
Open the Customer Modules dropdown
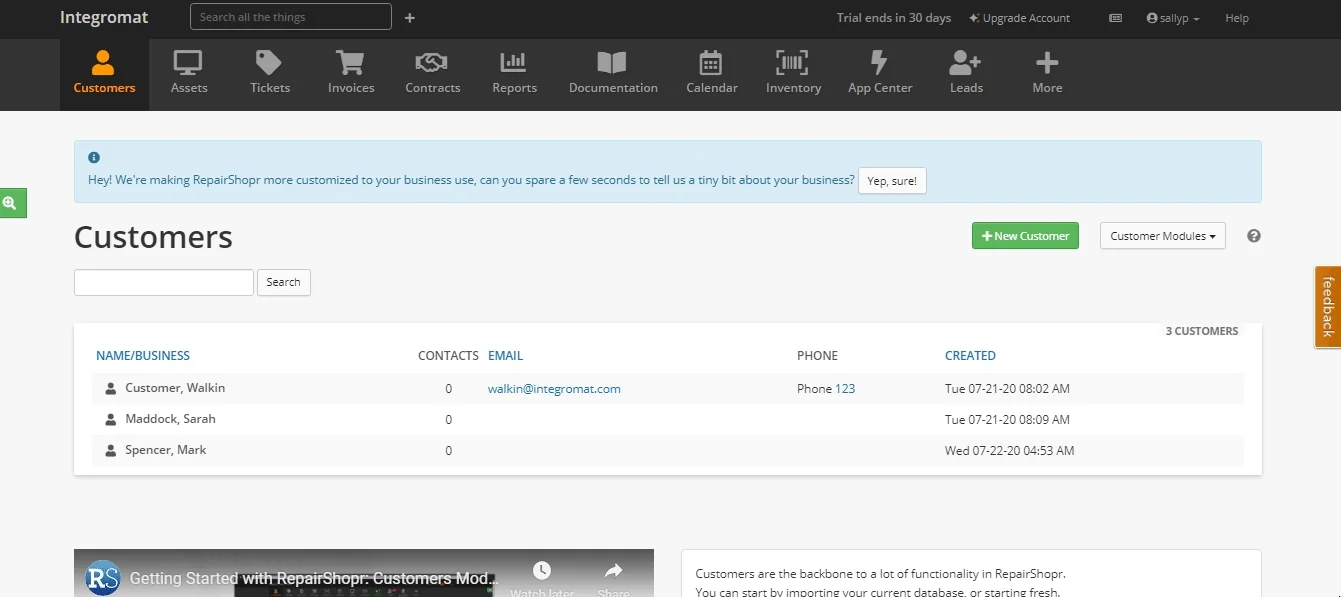(1162, 236)
